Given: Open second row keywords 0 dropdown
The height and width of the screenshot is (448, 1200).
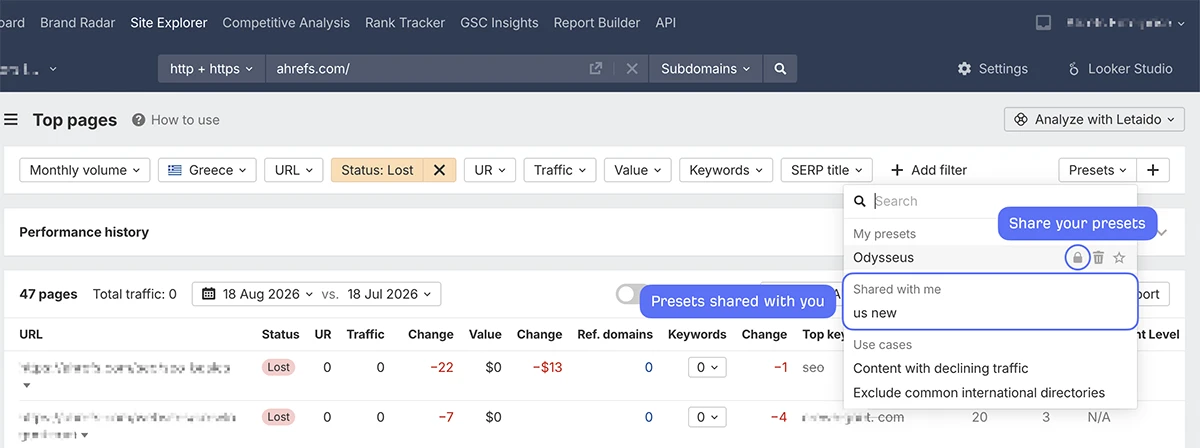Looking at the screenshot, I should 707,417.
